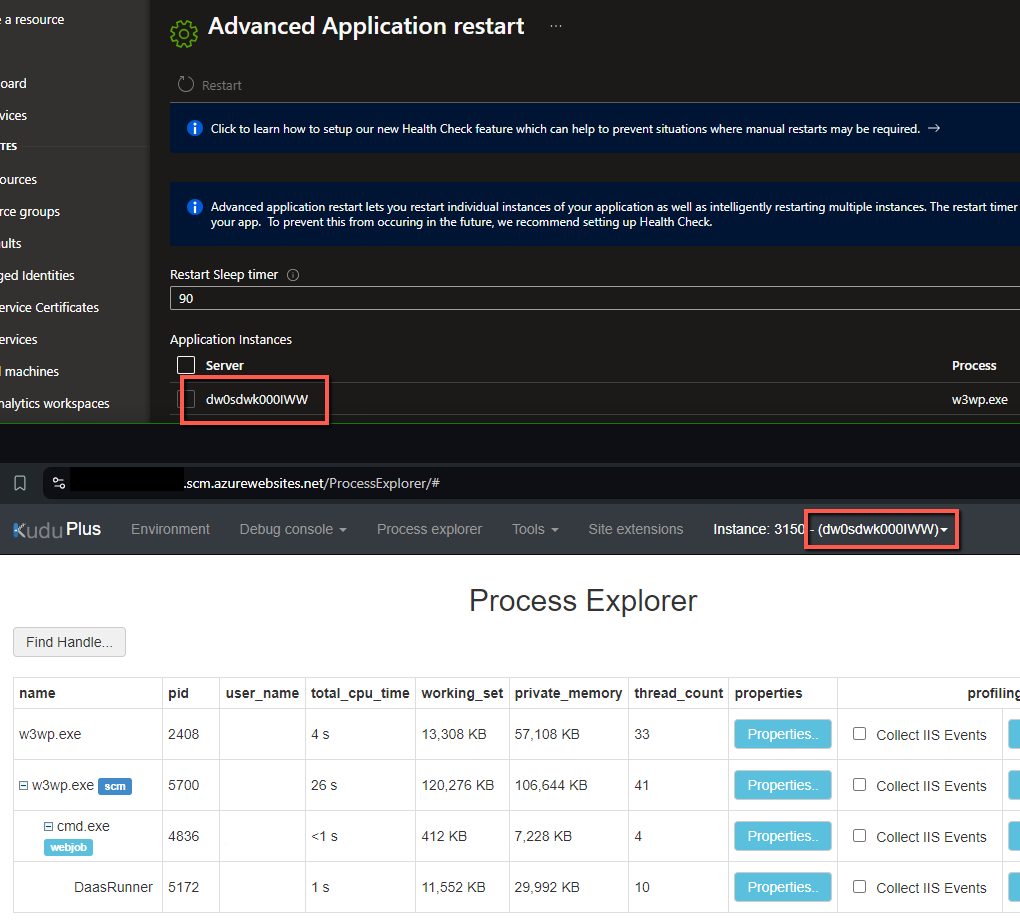Open the Instance dw0sdwk000IWW dropdown
1020x922 pixels.
pyautogui.click(x=882, y=530)
